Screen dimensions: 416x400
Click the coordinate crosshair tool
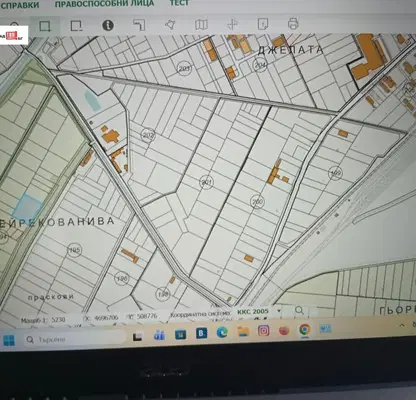232,24
